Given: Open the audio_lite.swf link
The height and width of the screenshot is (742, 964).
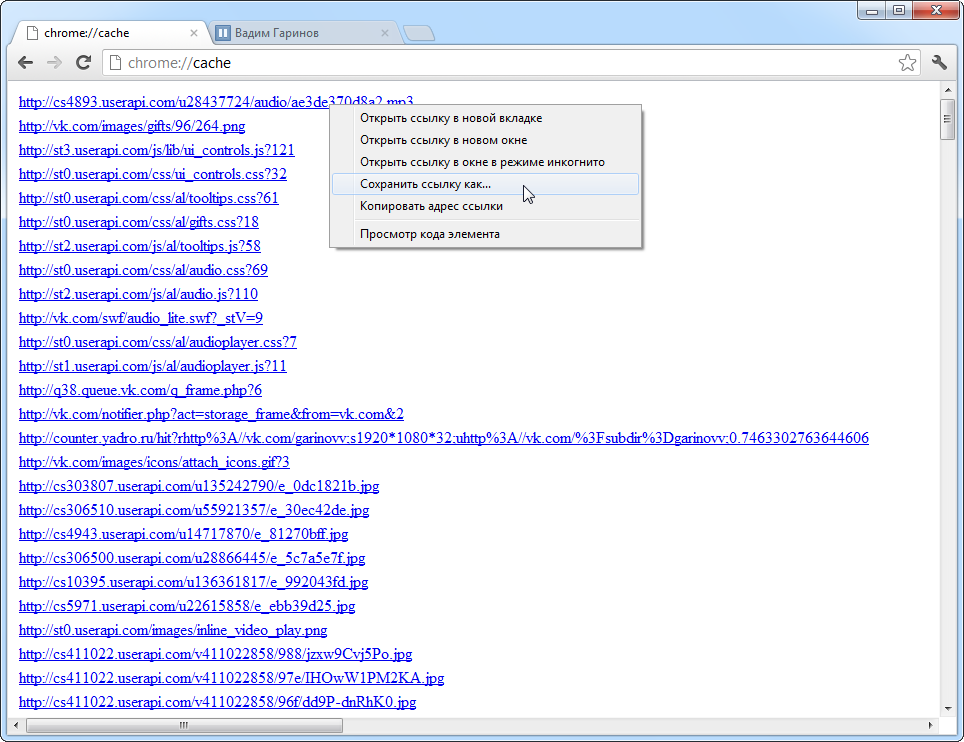Looking at the screenshot, I should (x=141, y=318).
